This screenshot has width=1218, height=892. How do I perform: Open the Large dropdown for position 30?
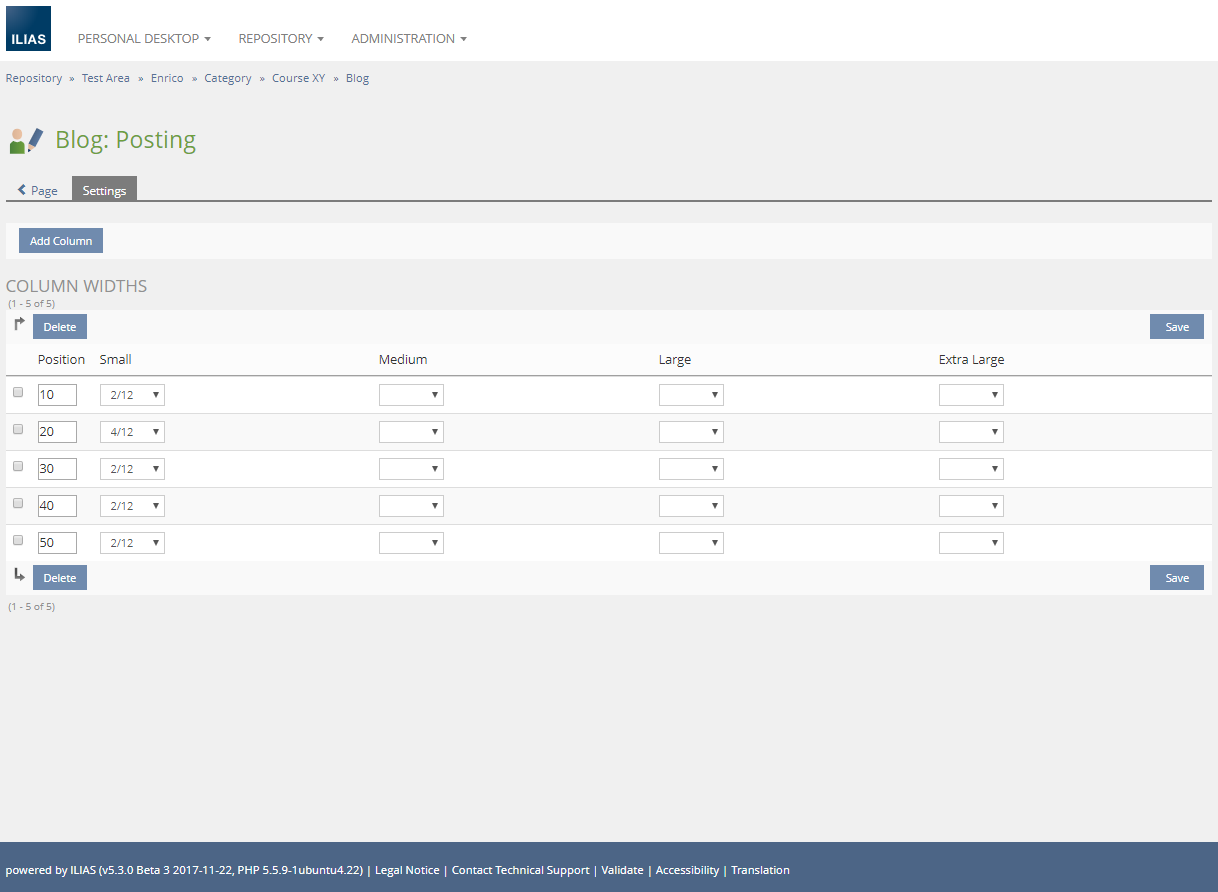691,469
